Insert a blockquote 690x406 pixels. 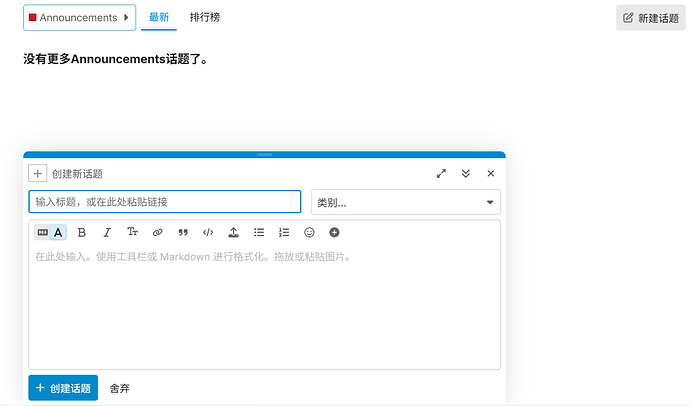[183, 232]
